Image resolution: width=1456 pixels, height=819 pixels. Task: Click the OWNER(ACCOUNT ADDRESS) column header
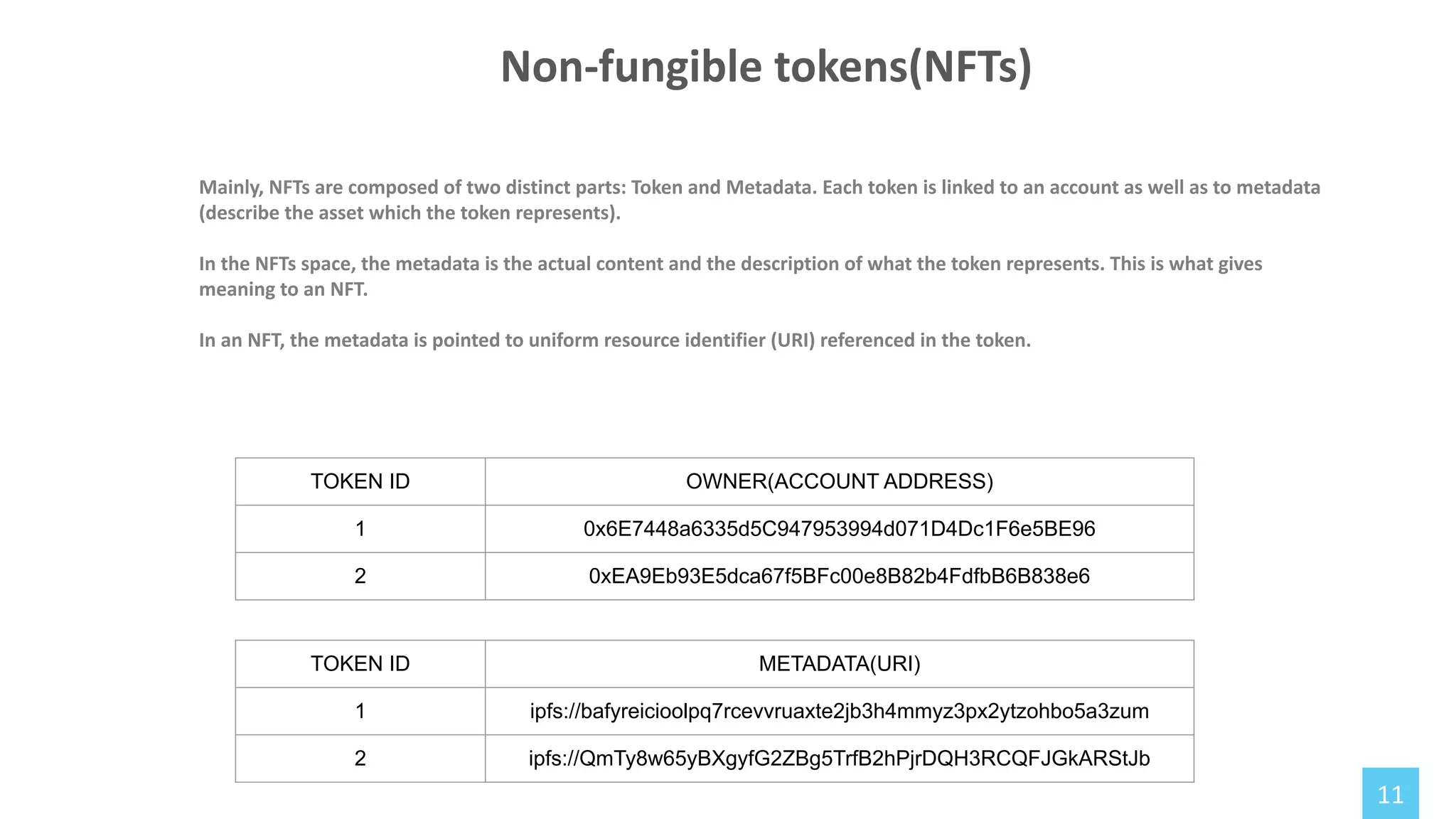click(x=839, y=482)
